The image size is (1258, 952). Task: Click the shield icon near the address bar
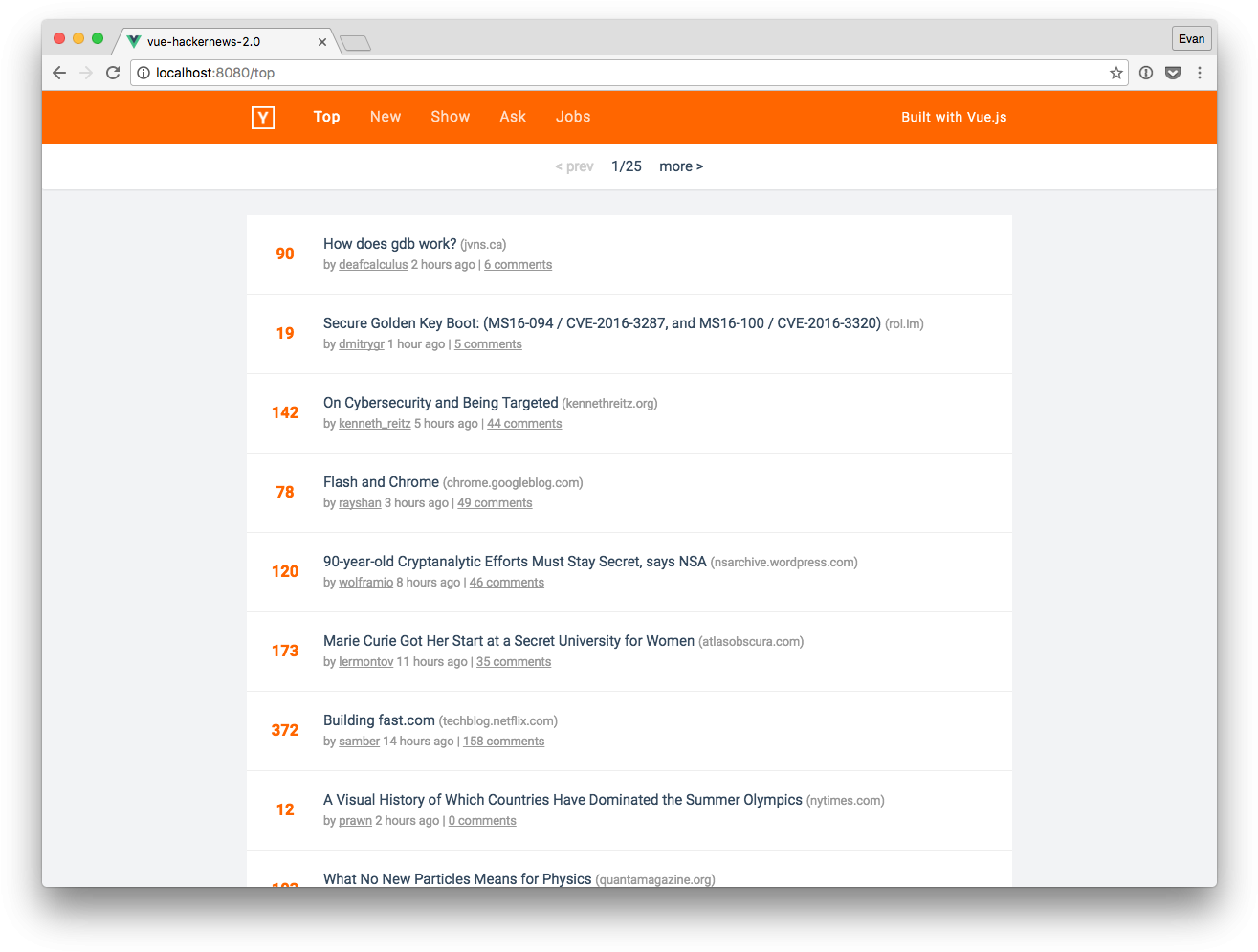(1173, 73)
